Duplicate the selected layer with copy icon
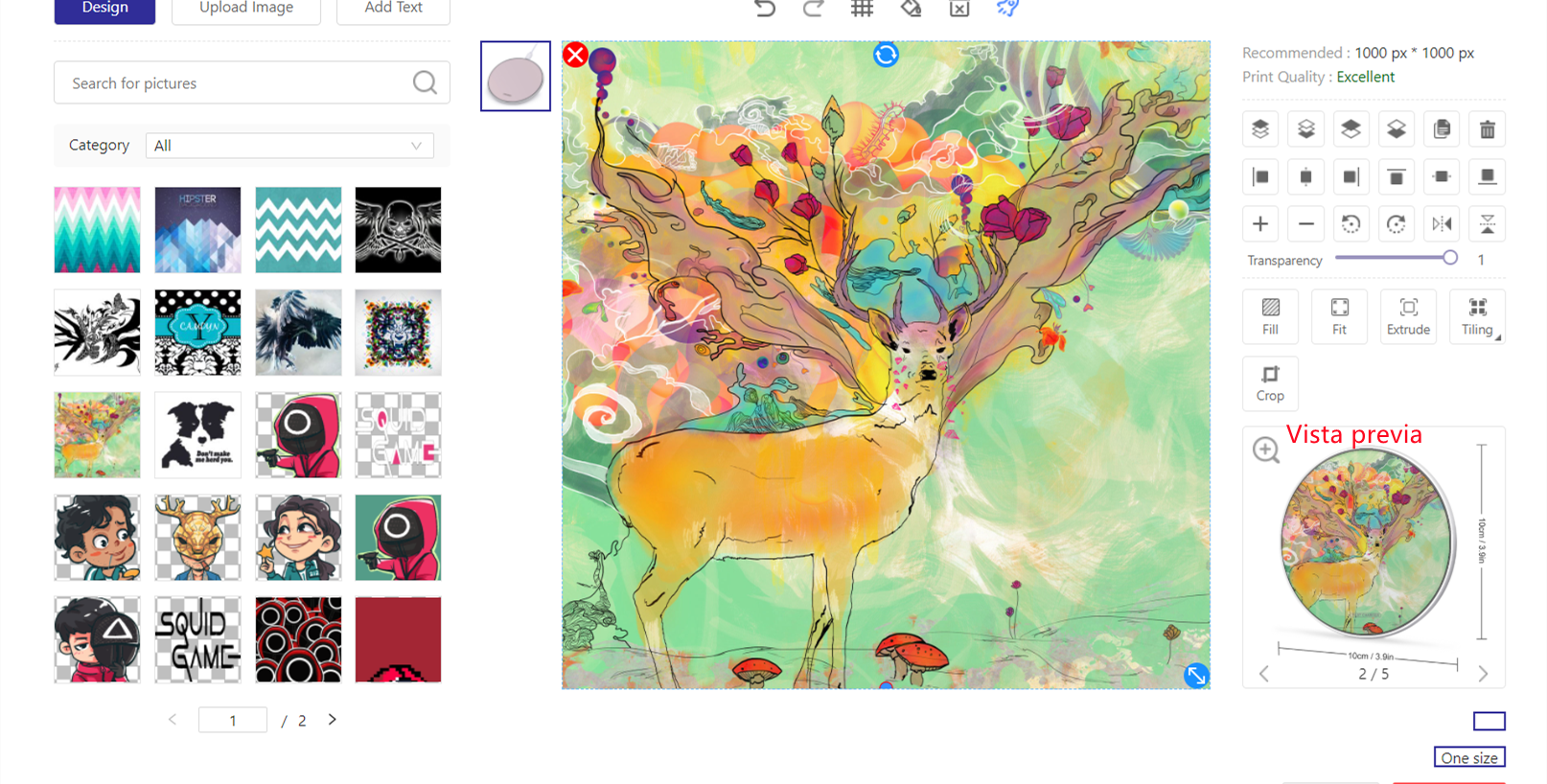1547x784 pixels. click(1441, 129)
